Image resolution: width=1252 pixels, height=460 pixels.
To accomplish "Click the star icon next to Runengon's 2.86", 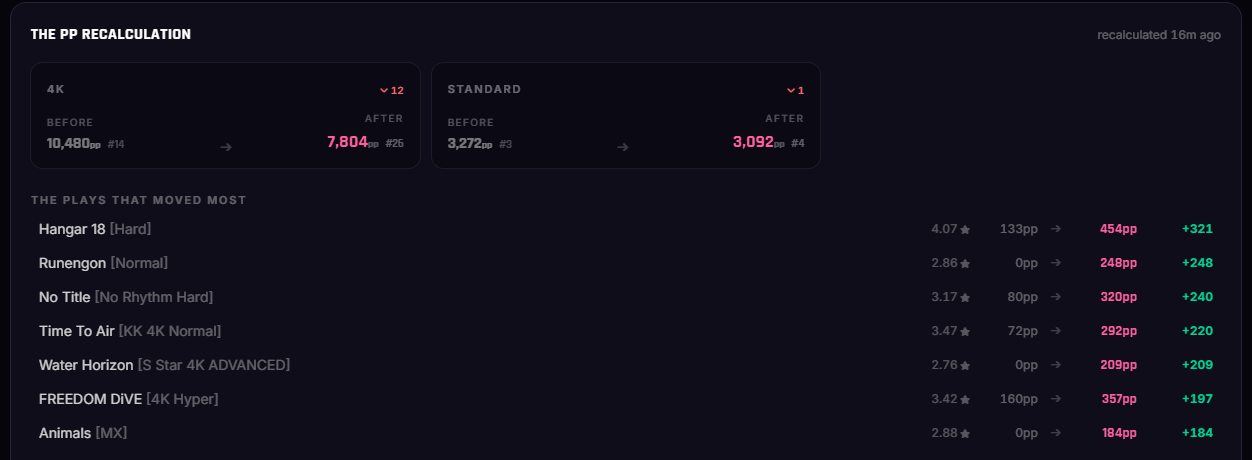I will coord(965,263).
